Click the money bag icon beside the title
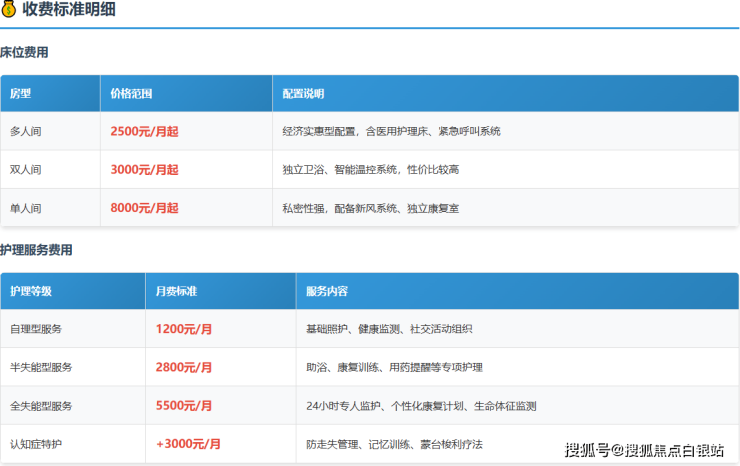The width and height of the screenshot is (740, 466). 9,11
